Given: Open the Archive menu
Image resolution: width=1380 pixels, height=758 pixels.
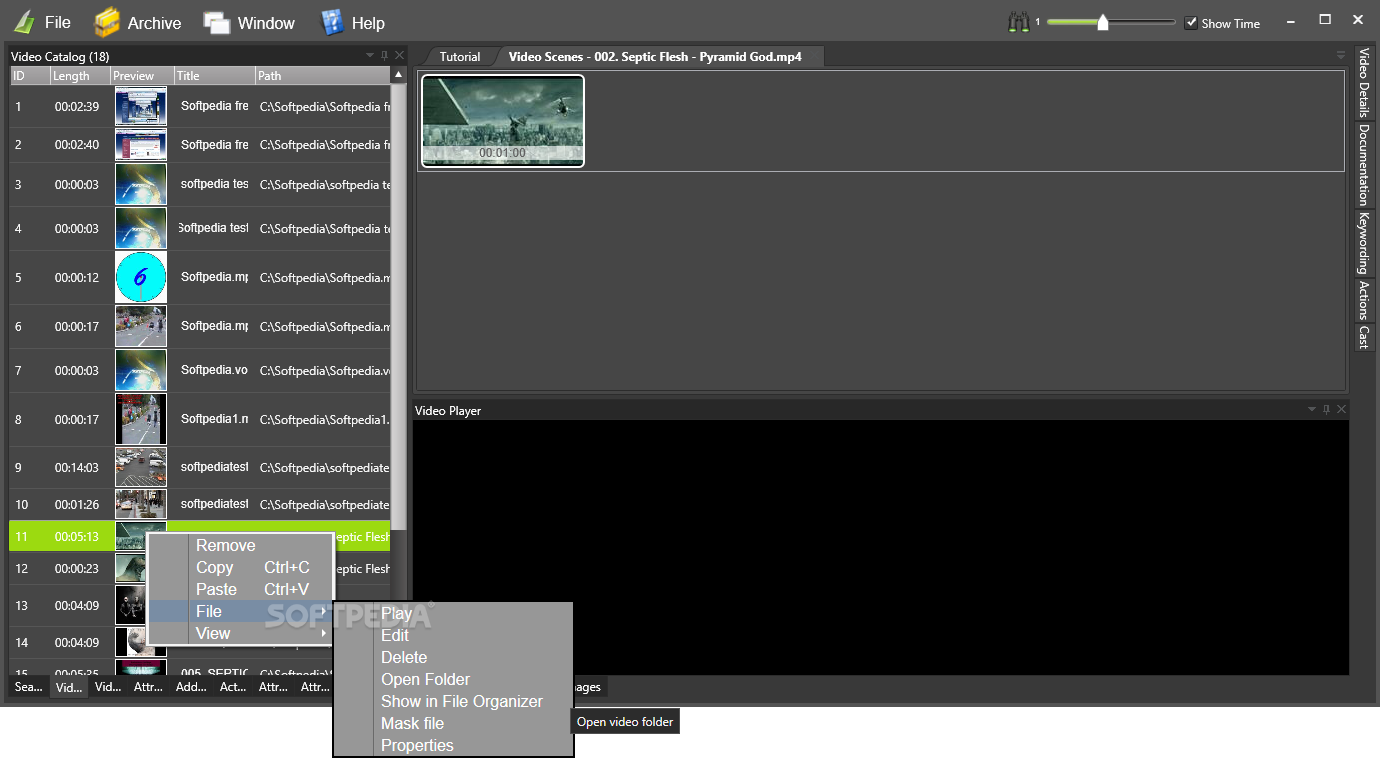Looking at the screenshot, I should tap(138, 22).
